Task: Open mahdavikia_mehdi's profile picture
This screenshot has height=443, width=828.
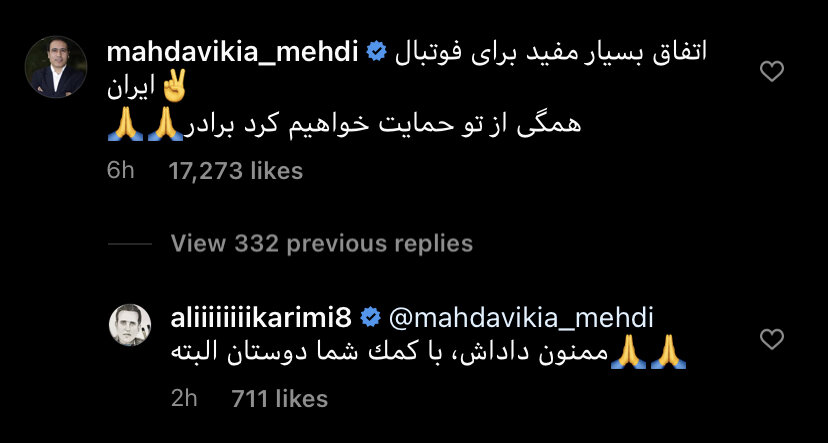Action: pyautogui.click(x=49, y=62)
